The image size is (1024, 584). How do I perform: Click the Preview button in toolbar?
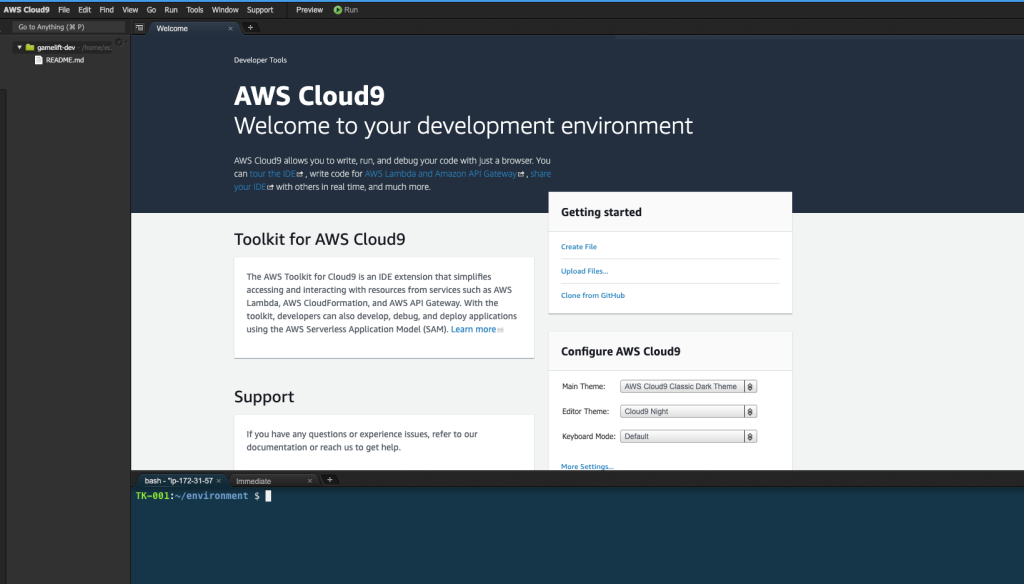309,10
